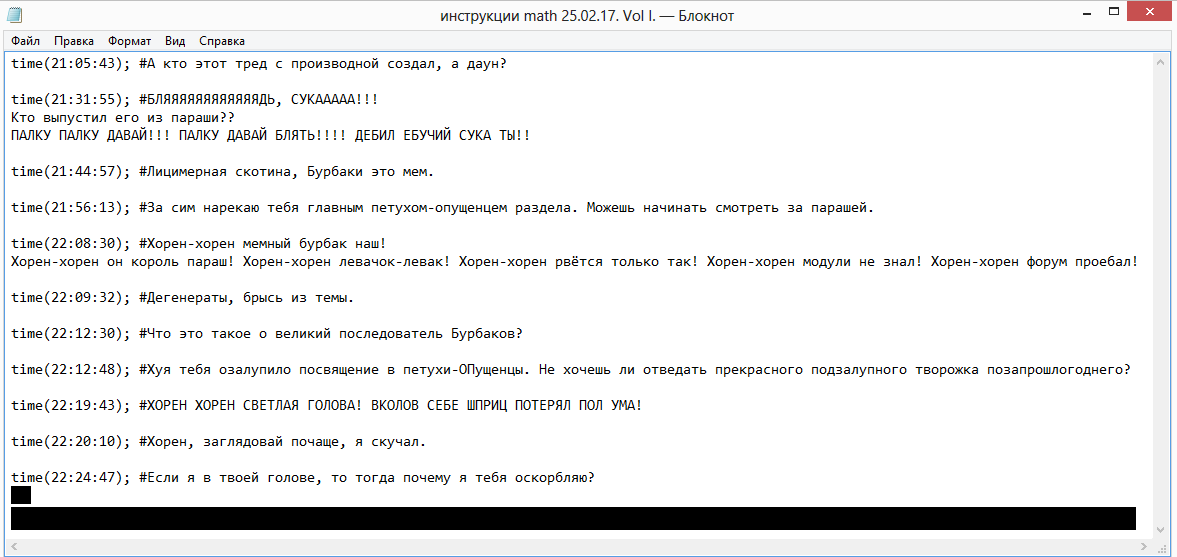Viewport: 1177px width, 557px height.
Task: Click the line starting time(22:08:30)
Action: coord(199,244)
